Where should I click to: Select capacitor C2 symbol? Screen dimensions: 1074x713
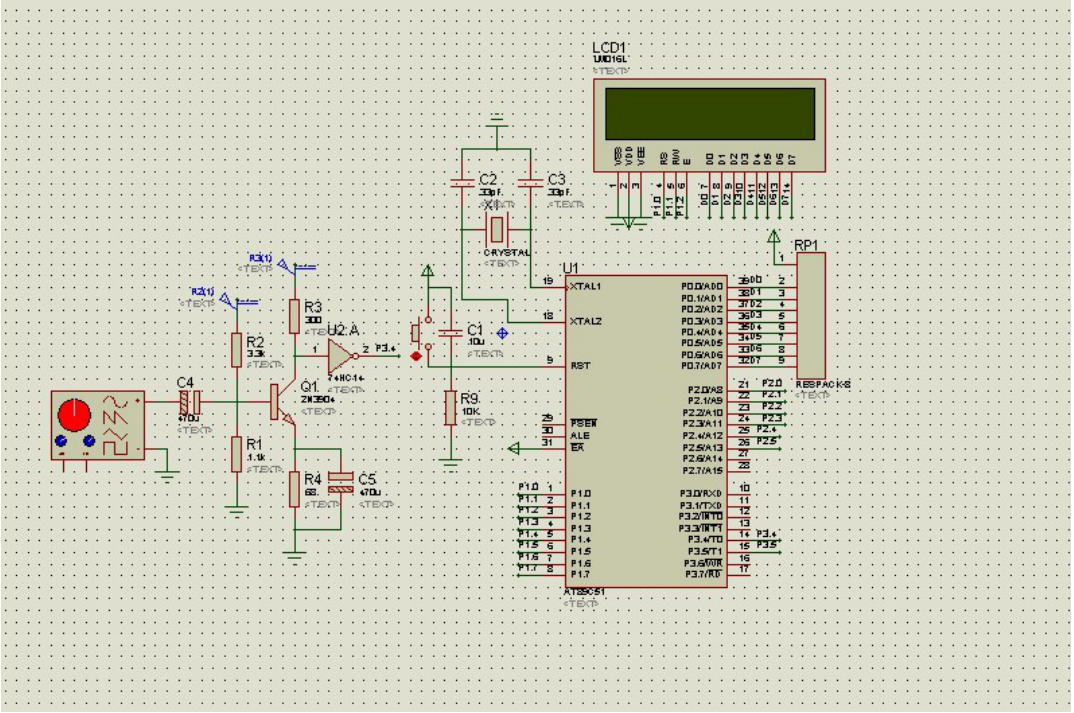click(x=462, y=183)
